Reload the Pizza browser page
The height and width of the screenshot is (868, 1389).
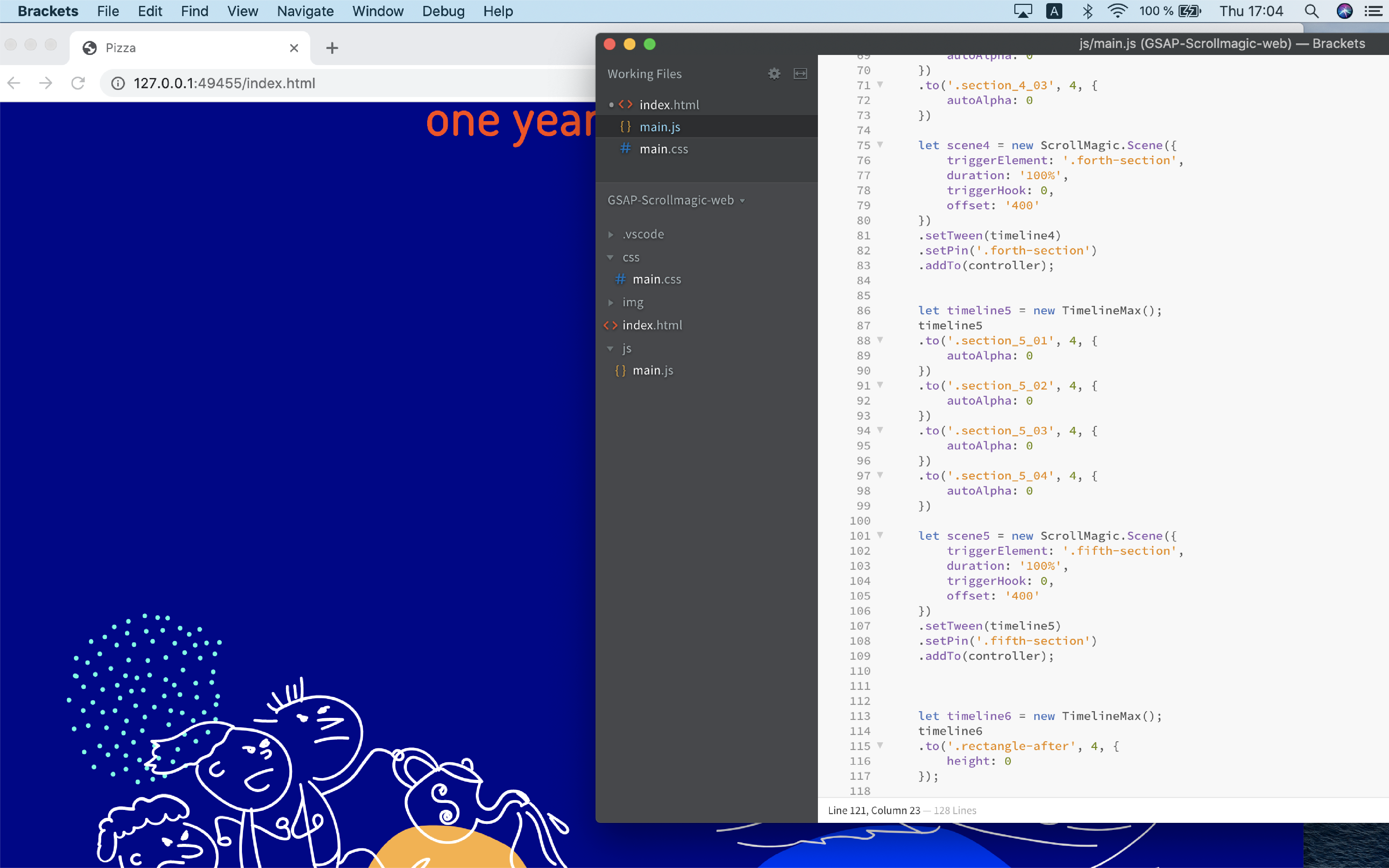click(x=78, y=83)
